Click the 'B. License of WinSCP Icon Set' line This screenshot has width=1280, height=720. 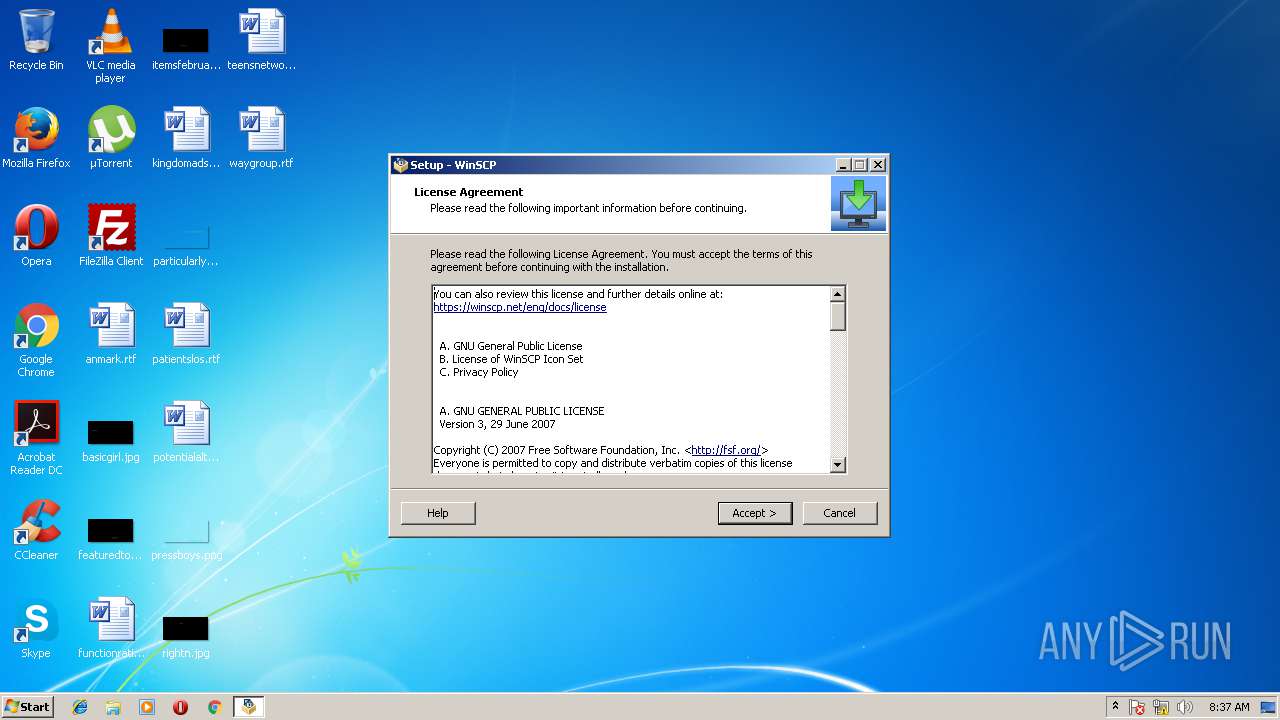click(511, 359)
